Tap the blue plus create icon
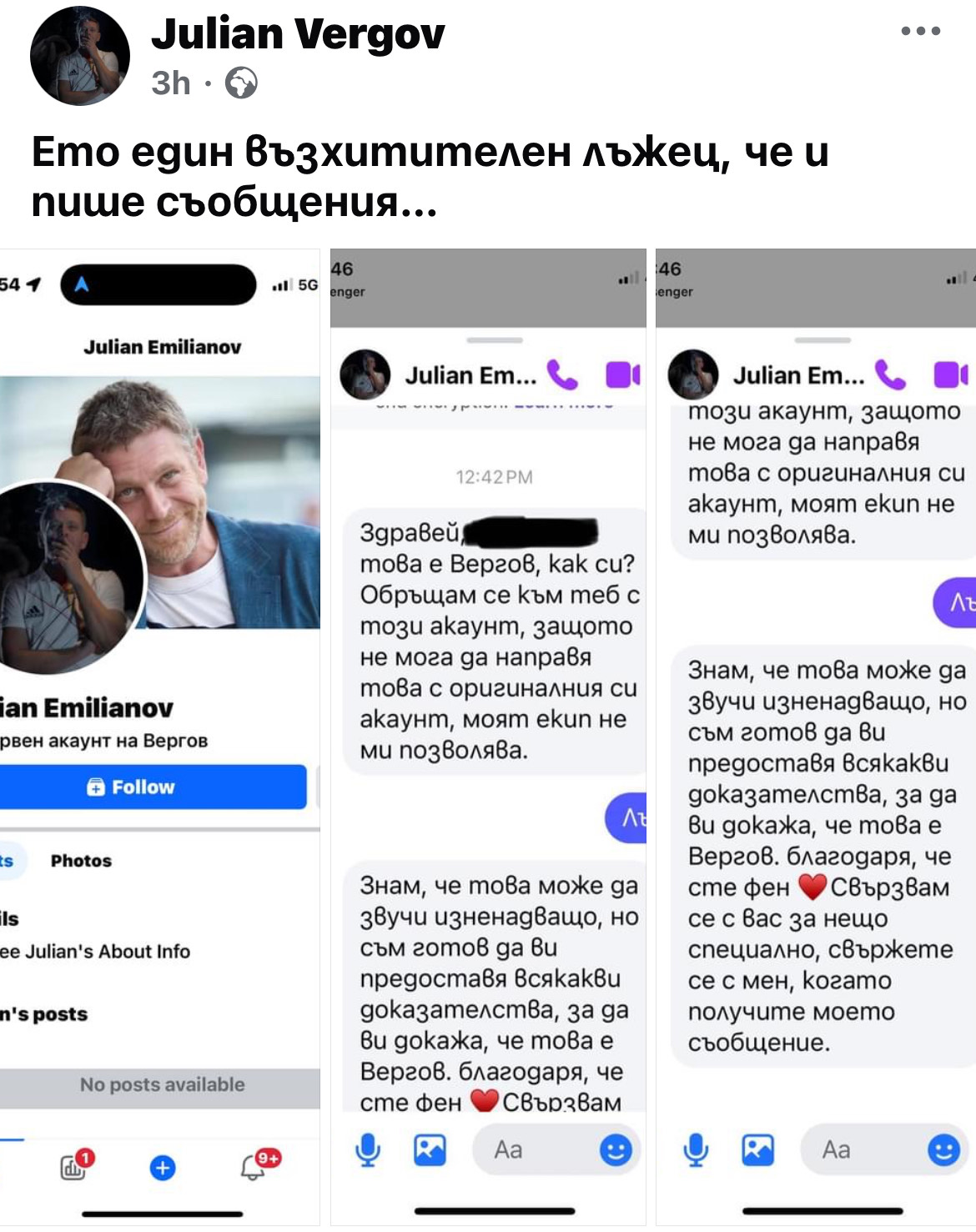Image resolution: width=976 pixels, height=1232 pixels. tap(163, 1168)
